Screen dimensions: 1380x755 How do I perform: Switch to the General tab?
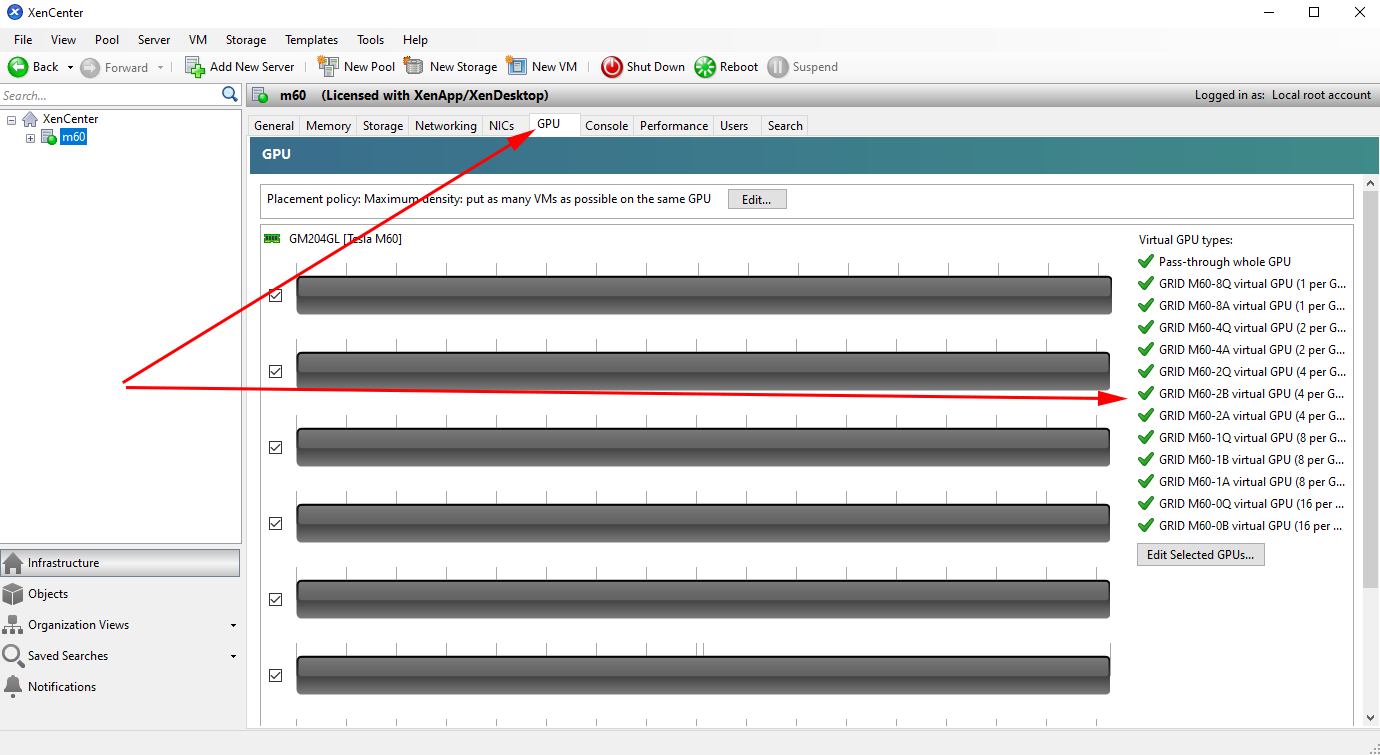(x=274, y=126)
